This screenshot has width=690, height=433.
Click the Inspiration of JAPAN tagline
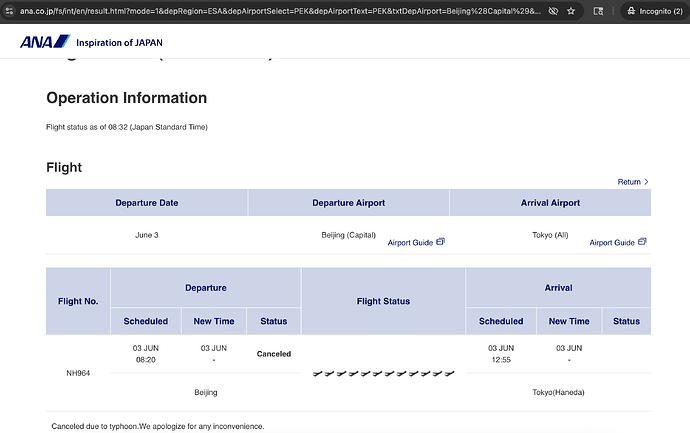pos(119,43)
